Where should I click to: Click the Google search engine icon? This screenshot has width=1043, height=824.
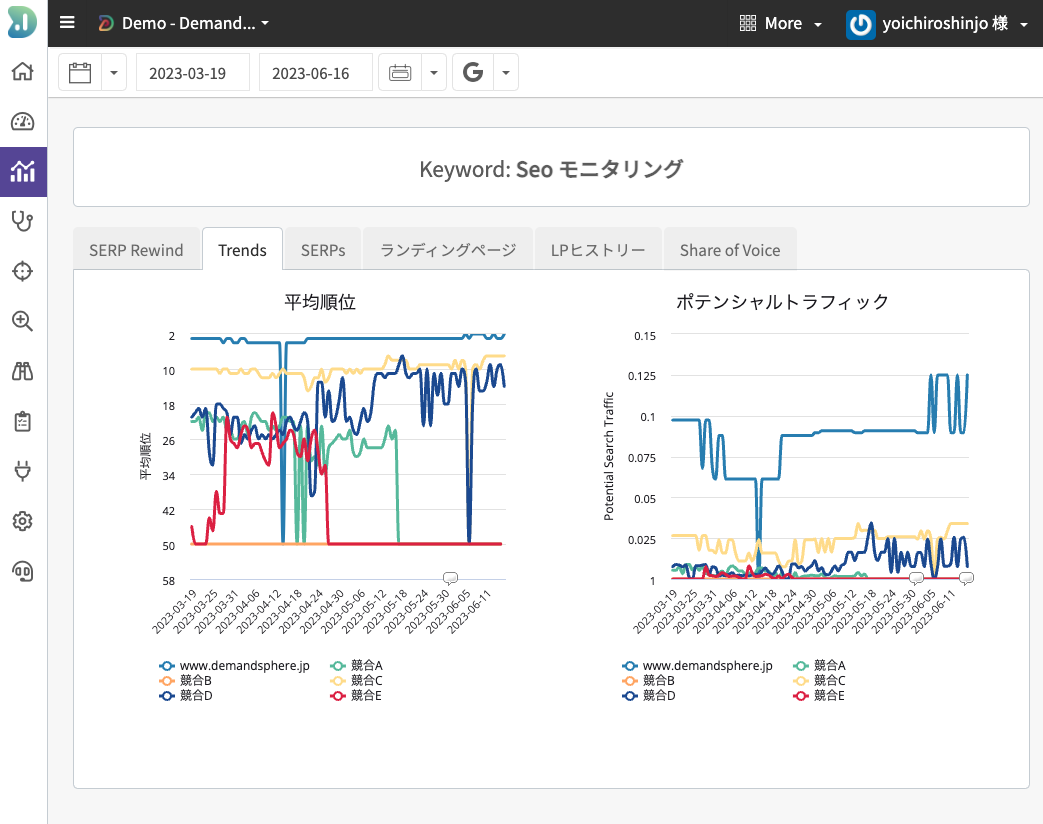tap(473, 72)
